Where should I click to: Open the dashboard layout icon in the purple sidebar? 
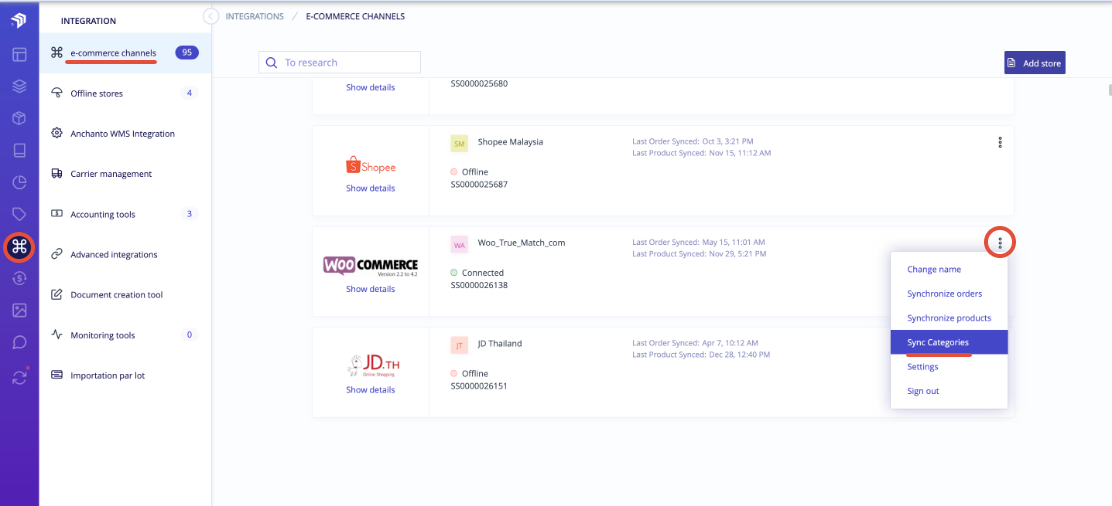[19, 54]
